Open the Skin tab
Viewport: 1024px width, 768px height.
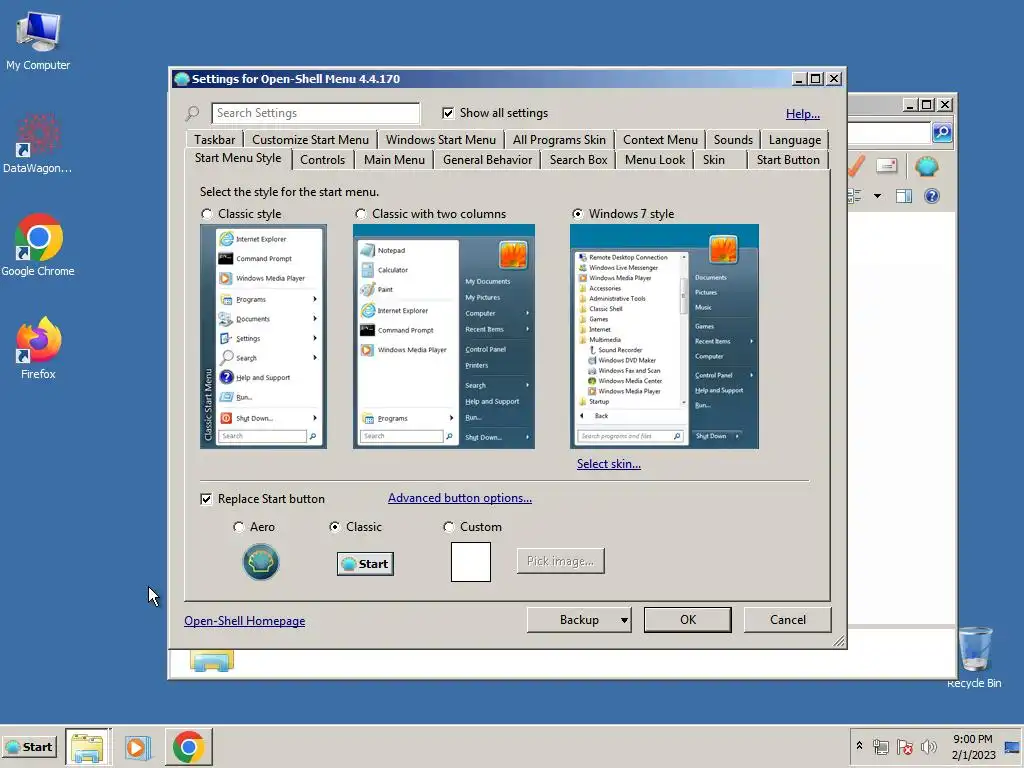pos(714,160)
